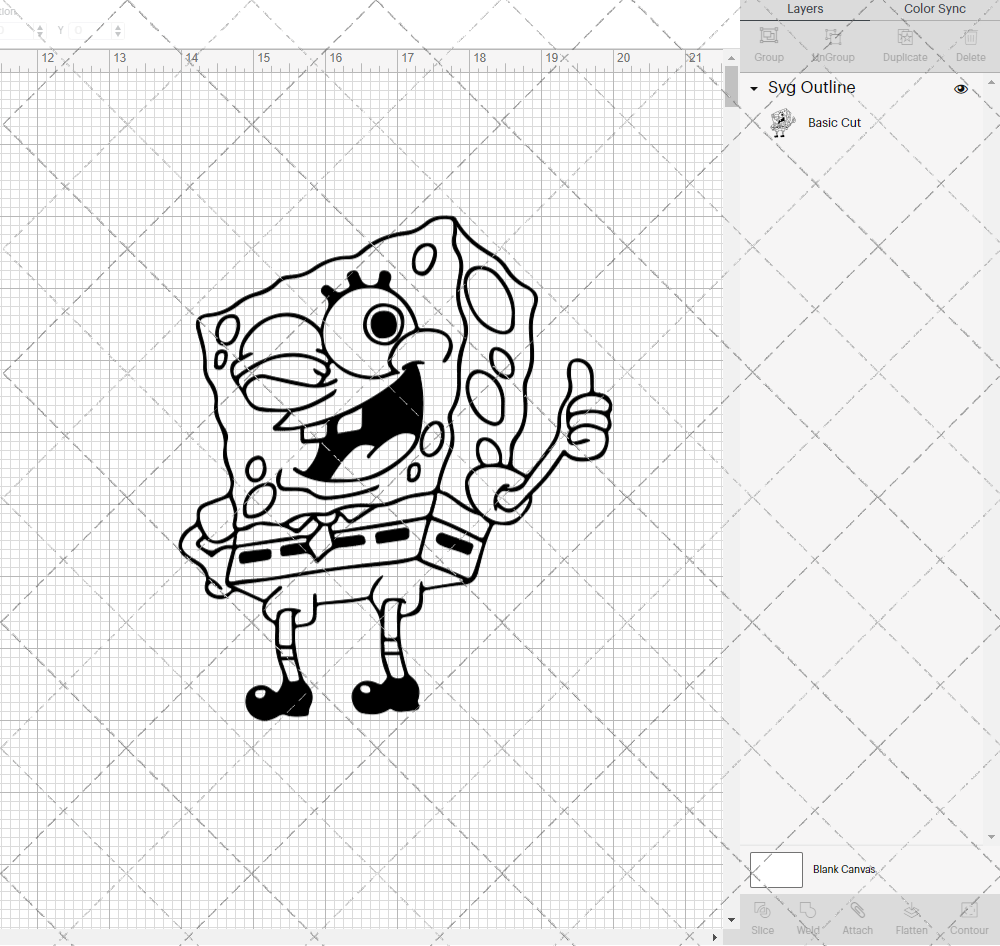
Task: Click the UnGroup toggle icon
Action: [x=832, y=40]
